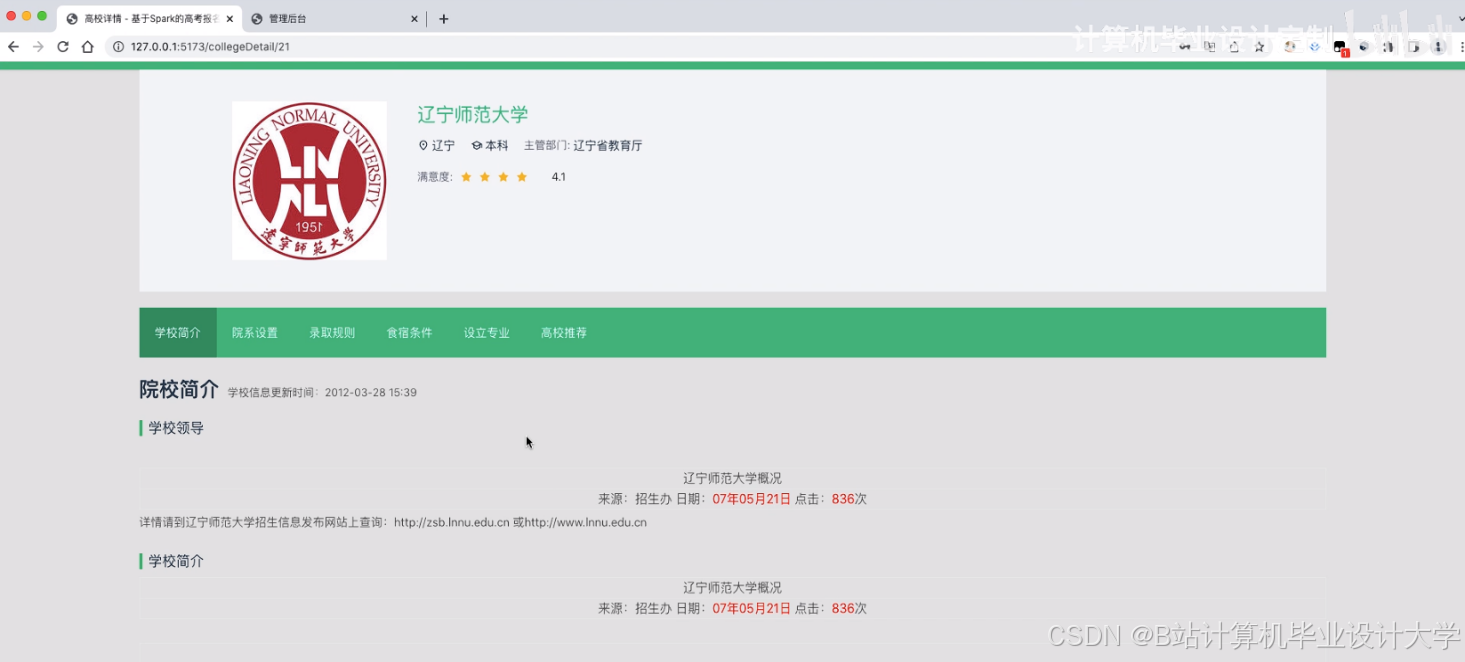Click the share icon in the toolbar
The width and height of the screenshot is (1465, 662).
click(1234, 46)
